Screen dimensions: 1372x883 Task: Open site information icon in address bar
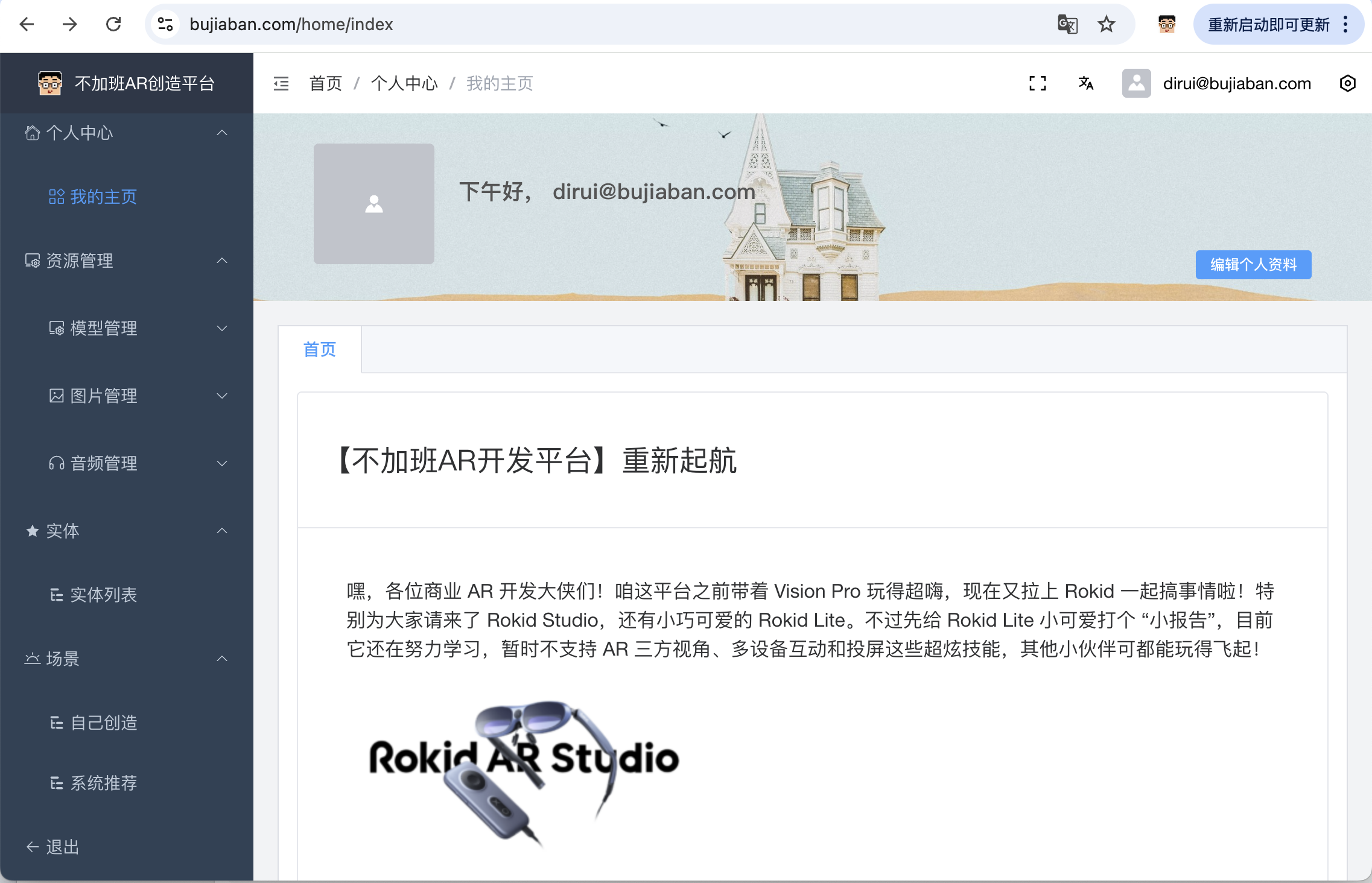point(165,24)
